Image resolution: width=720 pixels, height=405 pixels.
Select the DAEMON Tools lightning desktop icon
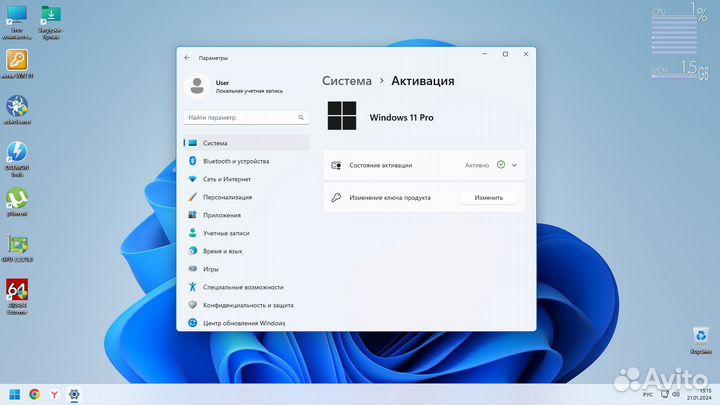coord(17,159)
